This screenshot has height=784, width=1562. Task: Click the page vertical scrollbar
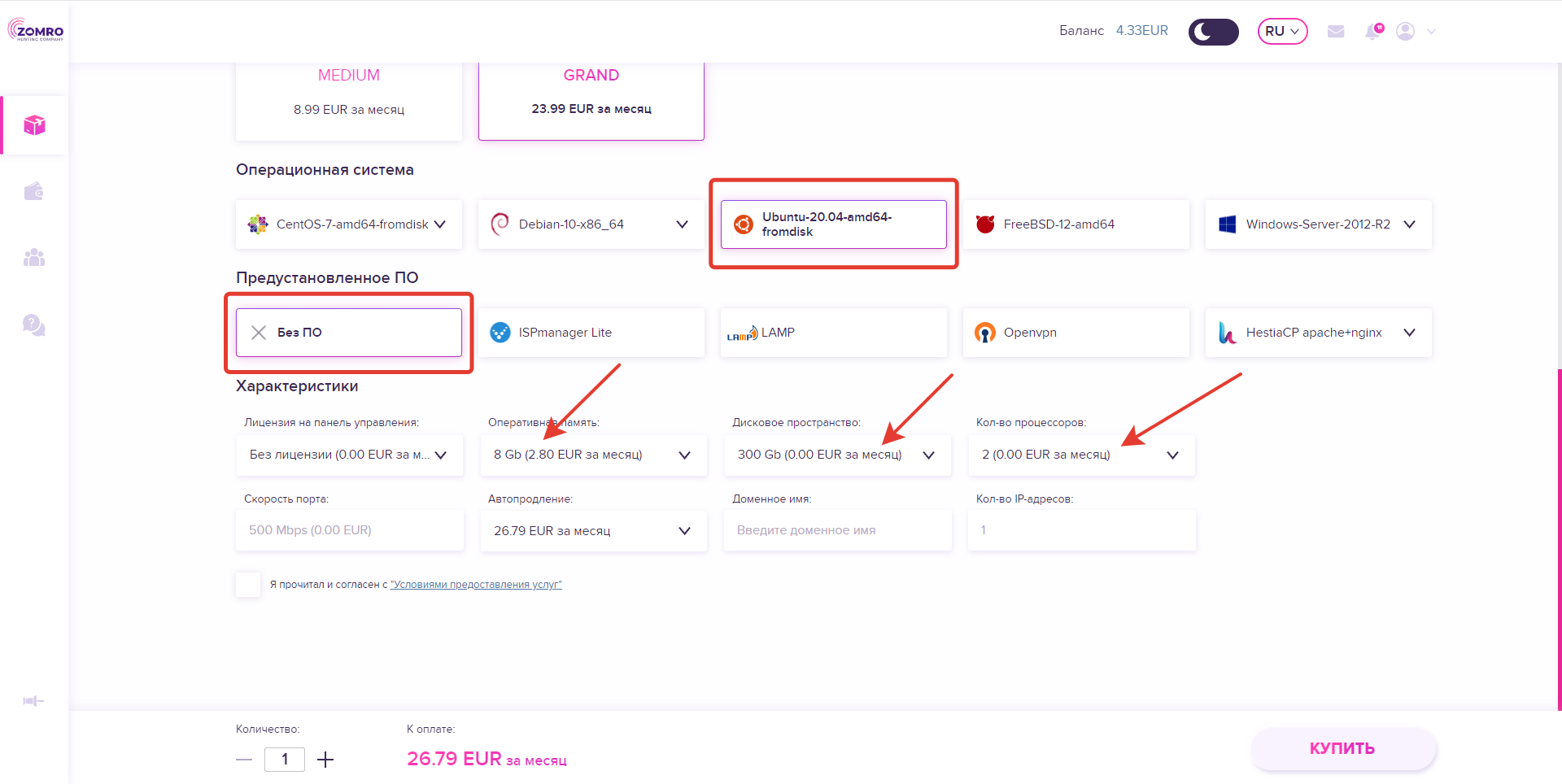click(x=1559, y=540)
